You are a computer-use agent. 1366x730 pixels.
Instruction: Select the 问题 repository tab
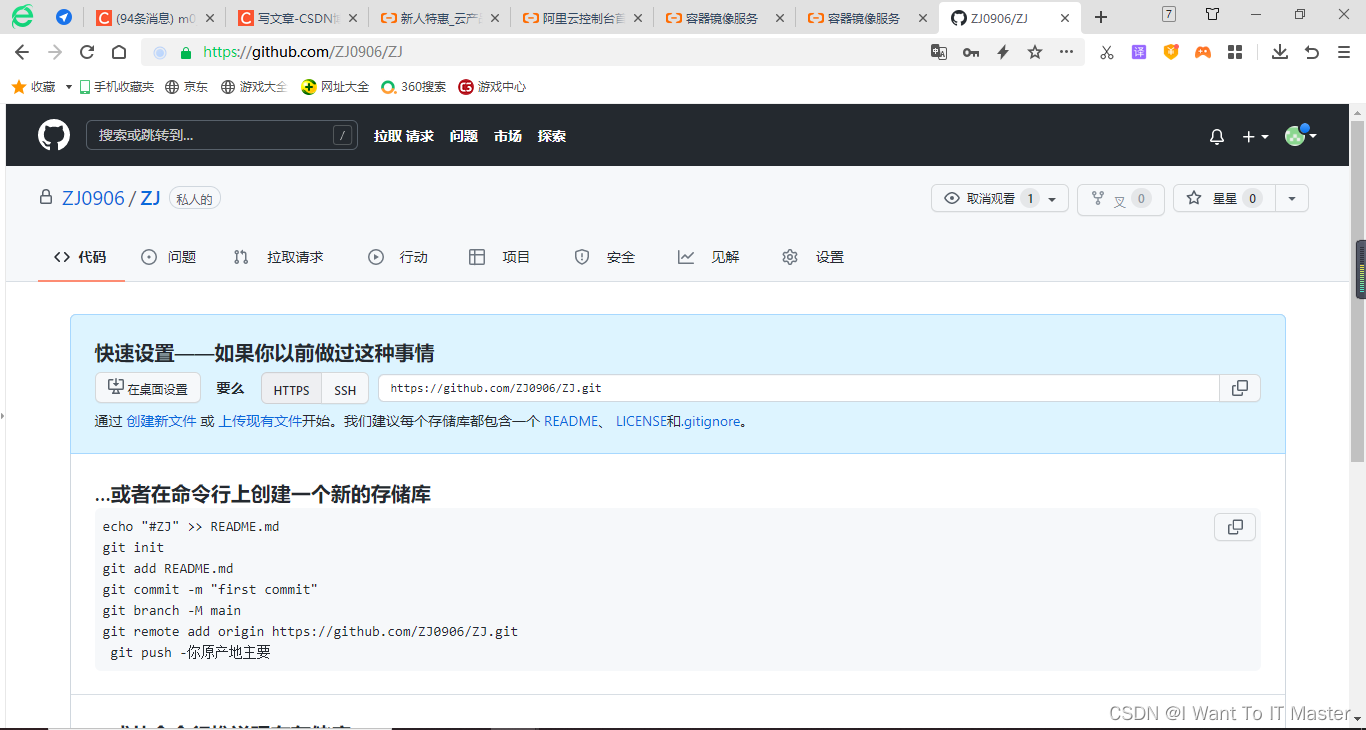(169, 257)
